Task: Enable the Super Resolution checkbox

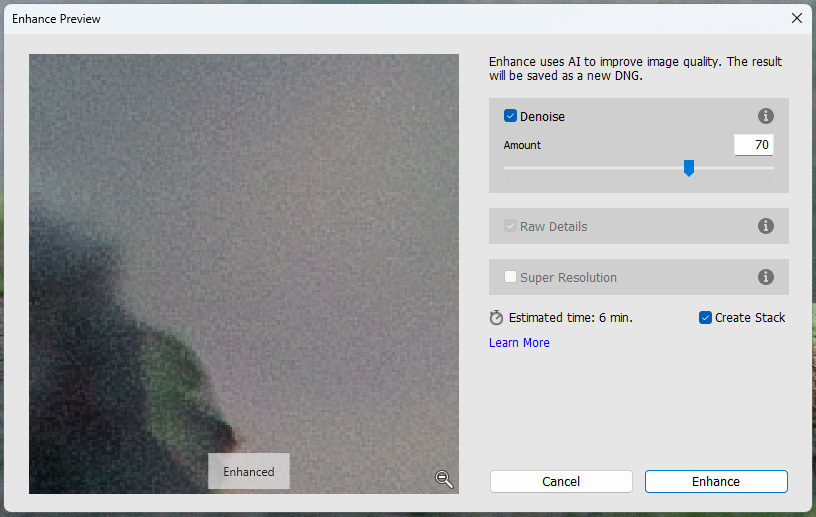Action: pos(510,277)
